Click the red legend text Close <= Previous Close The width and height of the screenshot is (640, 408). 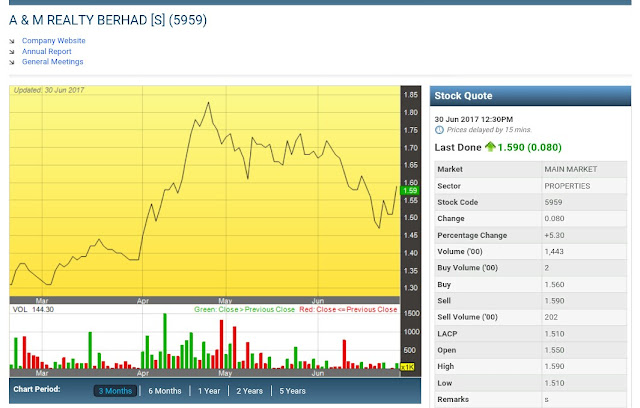pos(348,310)
